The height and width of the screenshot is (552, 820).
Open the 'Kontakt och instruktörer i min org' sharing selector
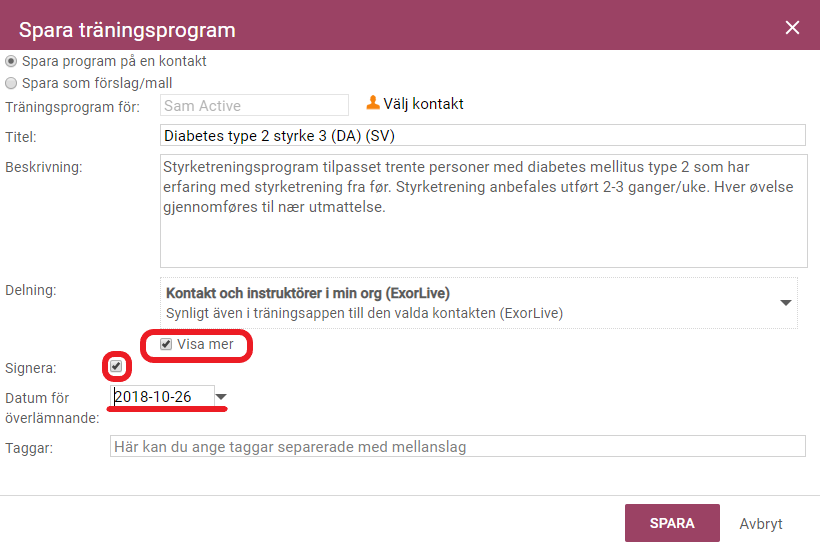coord(479,303)
